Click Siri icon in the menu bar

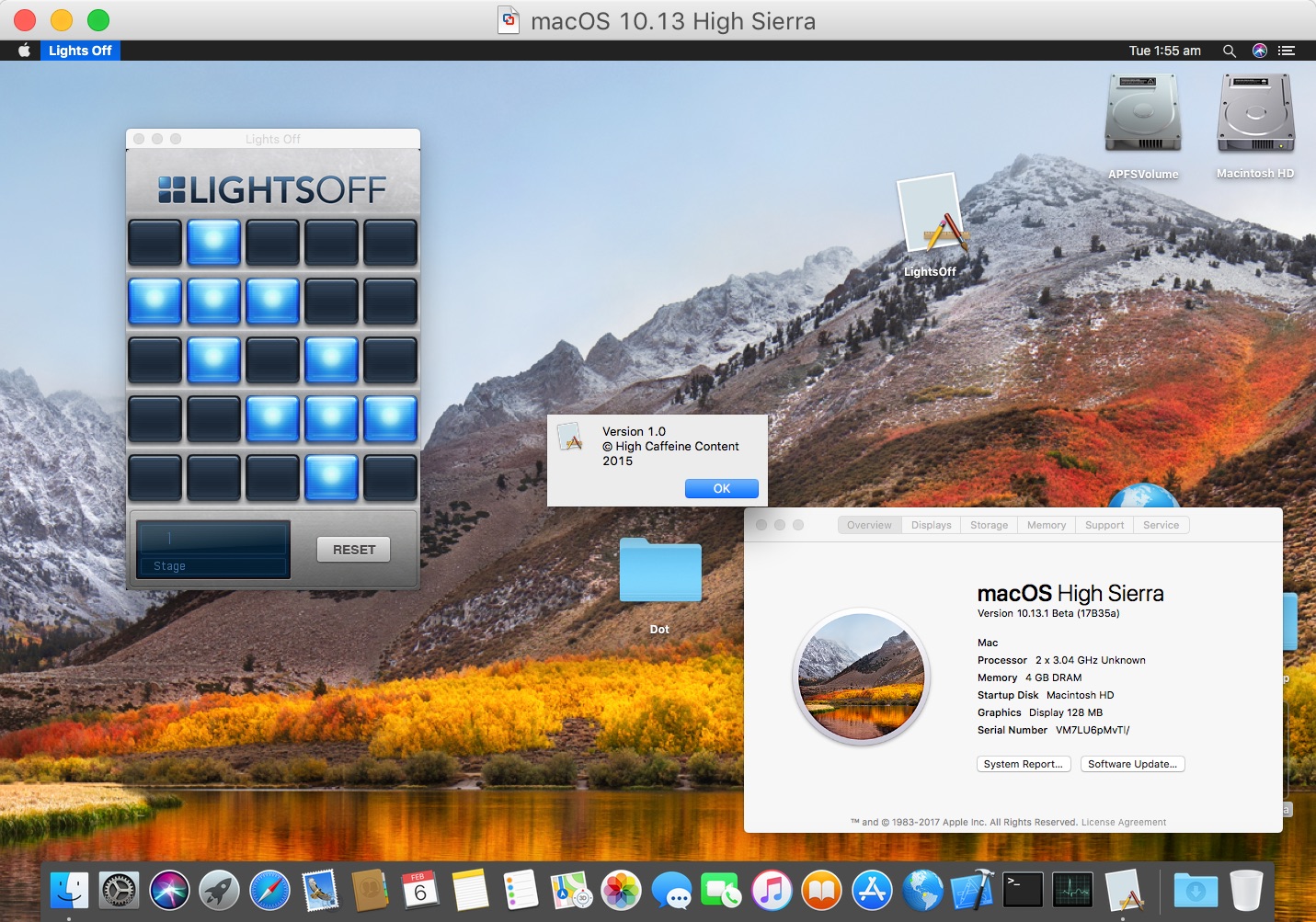click(x=1260, y=51)
